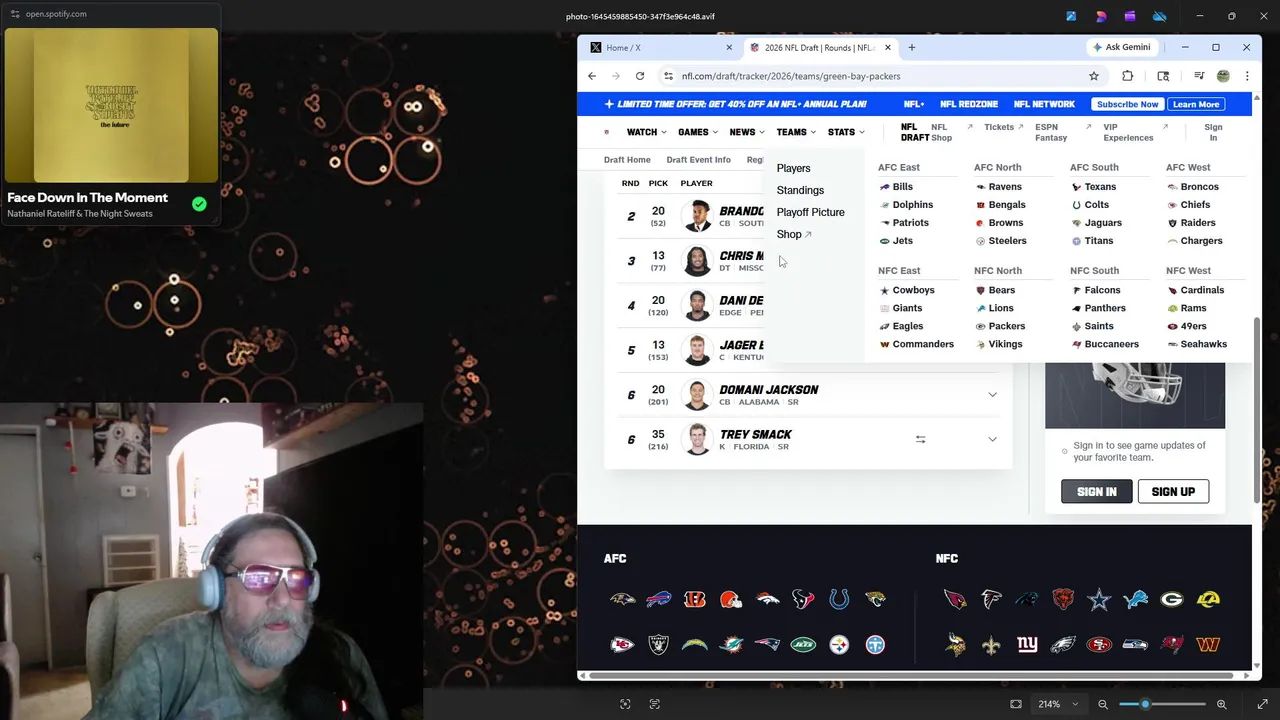
Task: Click the Las Vegas Raiders shield logo
Action: (658, 645)
